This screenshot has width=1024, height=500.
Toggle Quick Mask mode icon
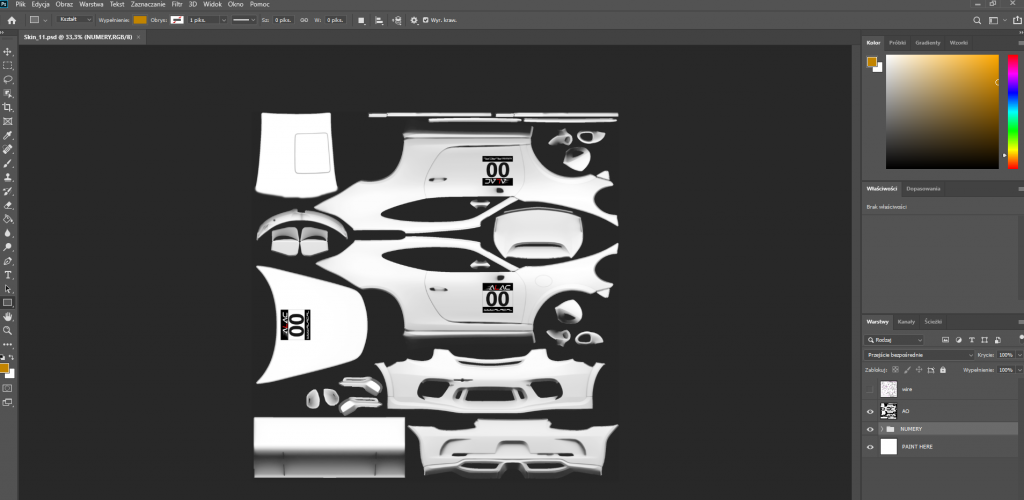(8, 388)
